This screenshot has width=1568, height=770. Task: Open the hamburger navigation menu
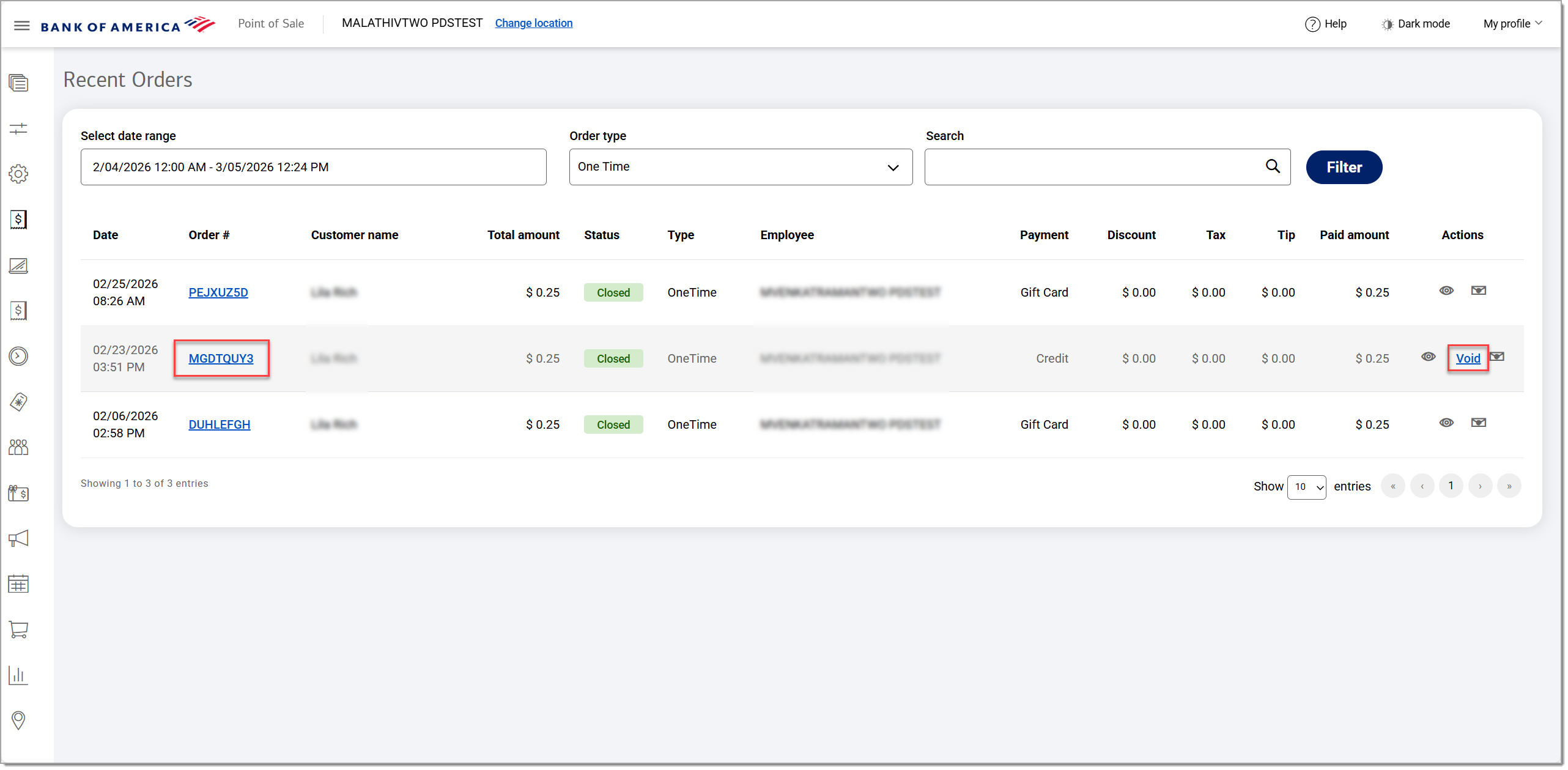click(x=21, y=24)
